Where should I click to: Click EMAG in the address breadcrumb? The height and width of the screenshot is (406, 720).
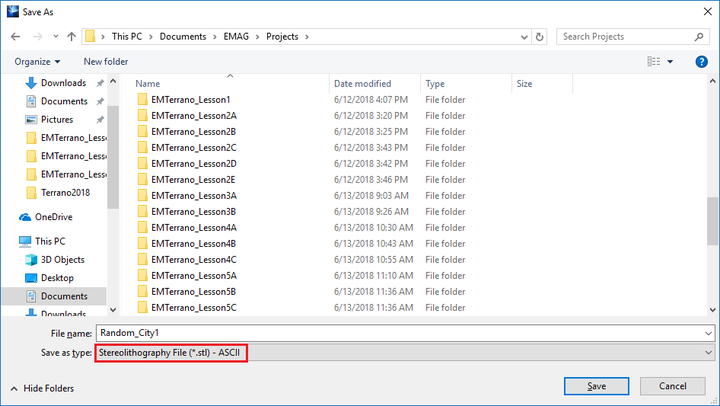pos(236,37)
